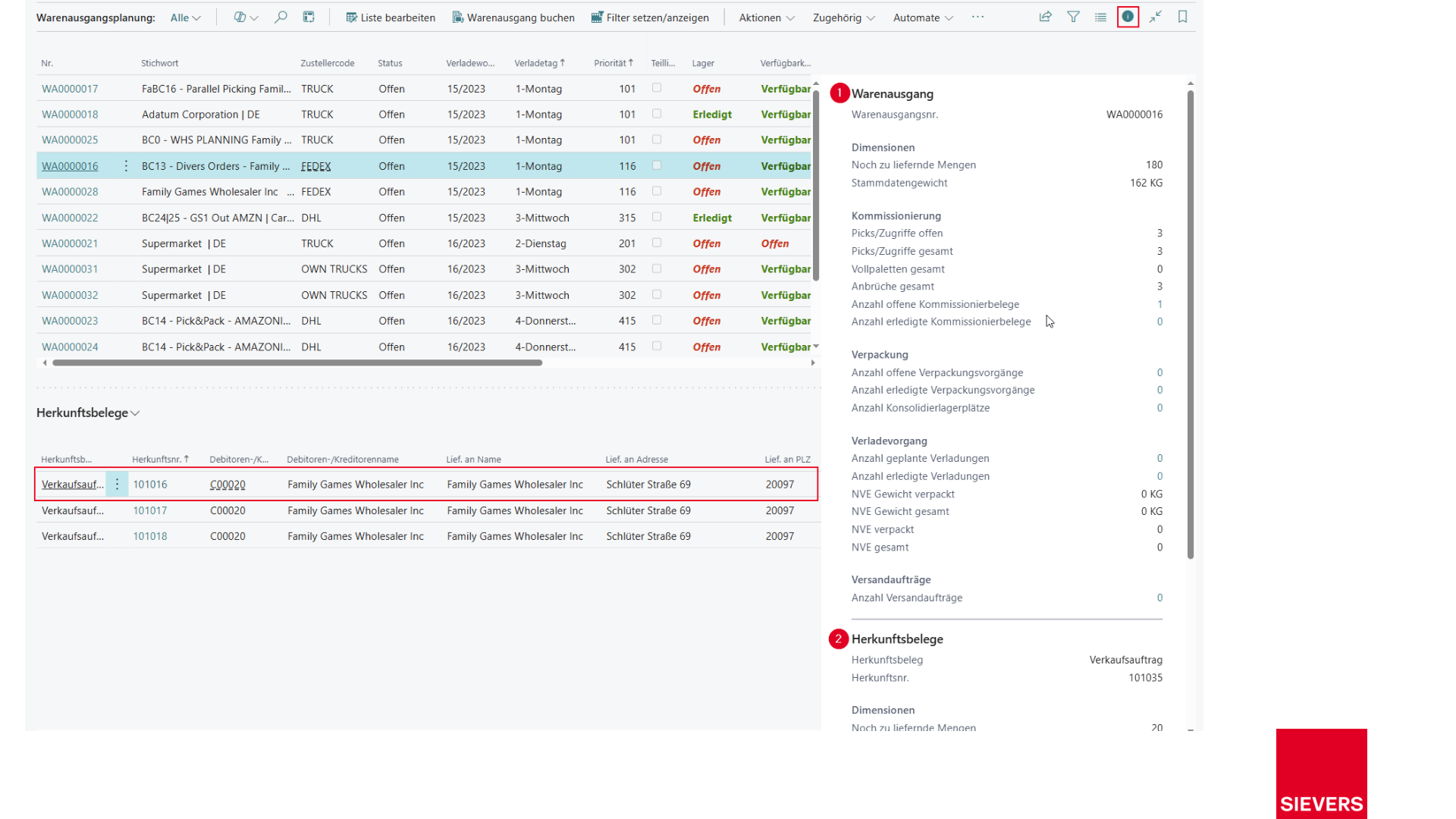Click scroll-right arrow of shipments list
1456x819 pixels.
click(813, 362)
